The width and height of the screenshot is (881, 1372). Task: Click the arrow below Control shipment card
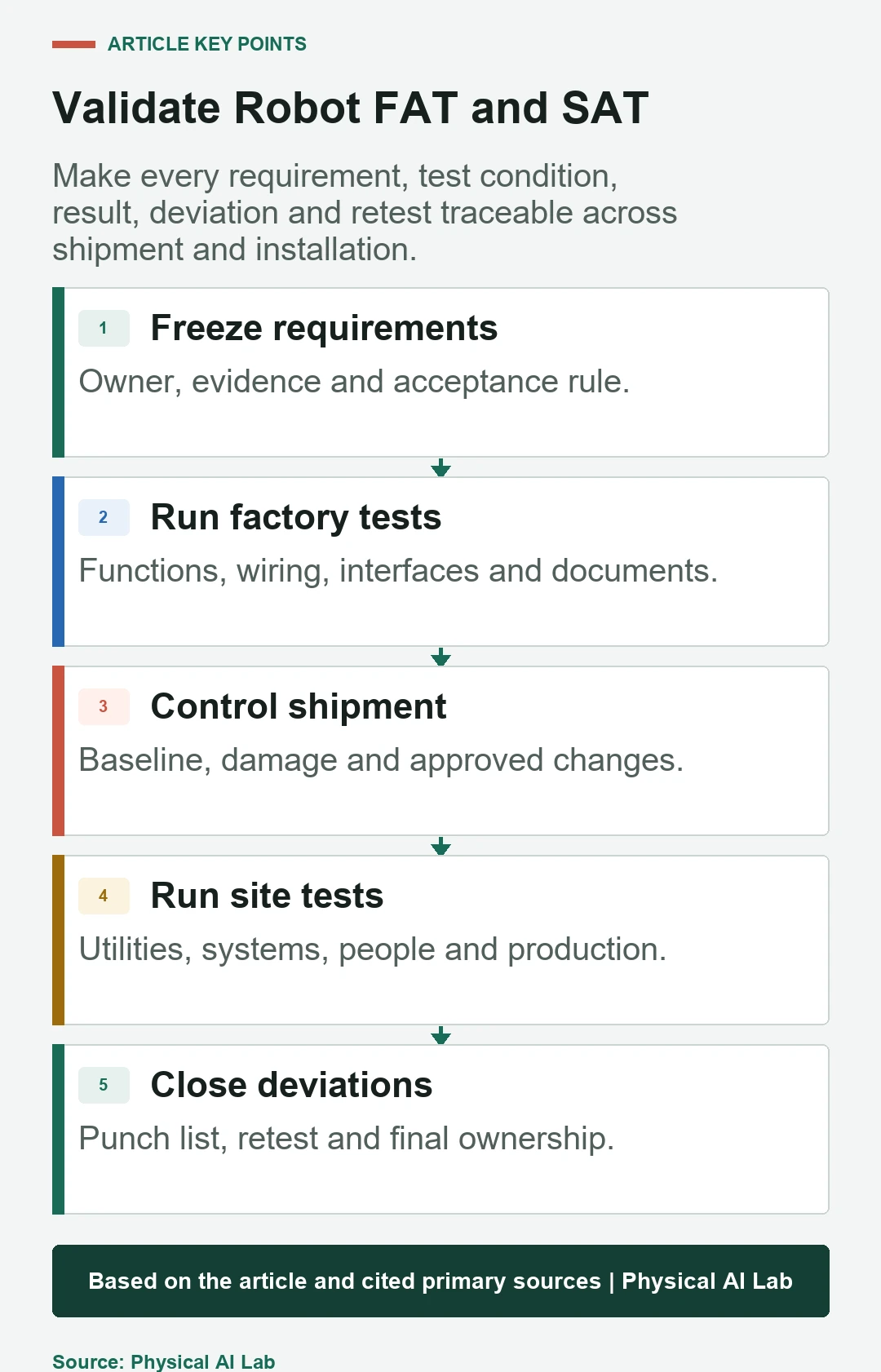[x=440, y=846]
